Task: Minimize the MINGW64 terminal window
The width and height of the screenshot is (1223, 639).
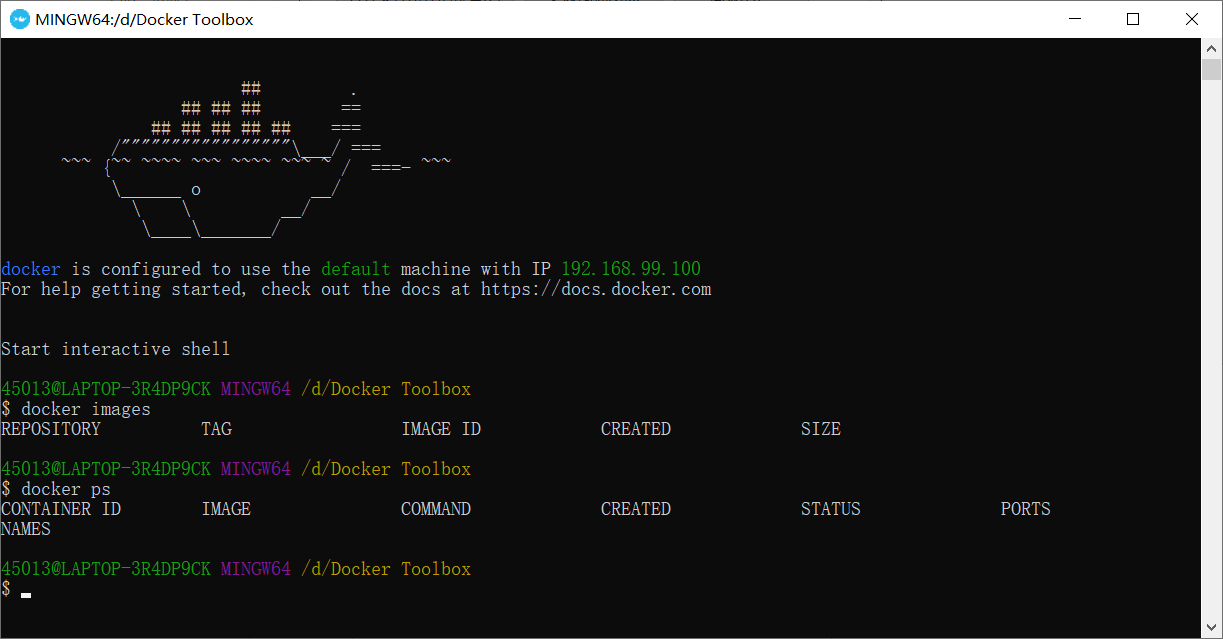Action: tap(1075, 18)
